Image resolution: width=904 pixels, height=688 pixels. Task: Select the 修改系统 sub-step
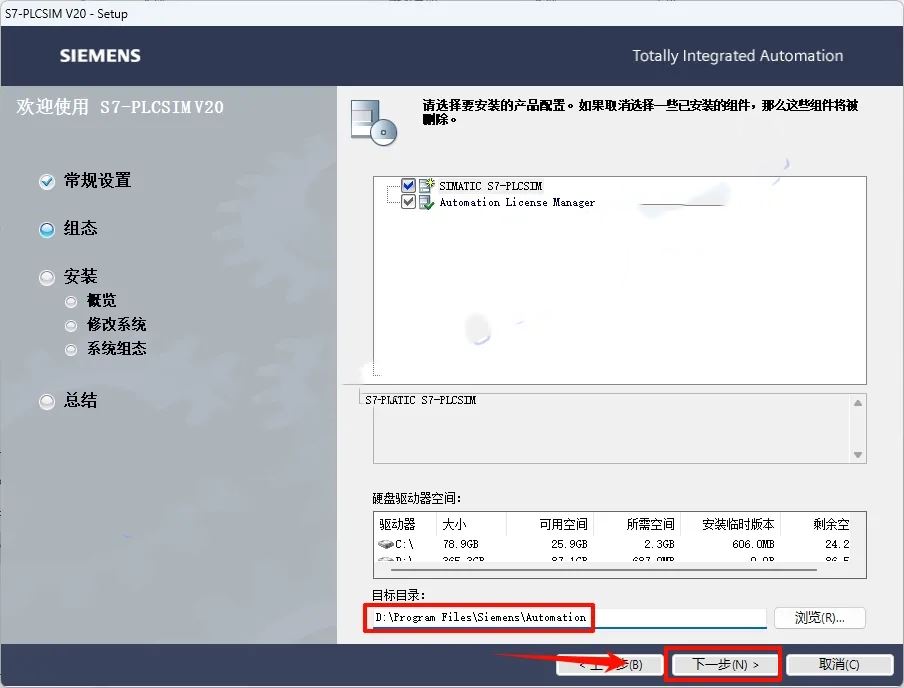(116, 325)
